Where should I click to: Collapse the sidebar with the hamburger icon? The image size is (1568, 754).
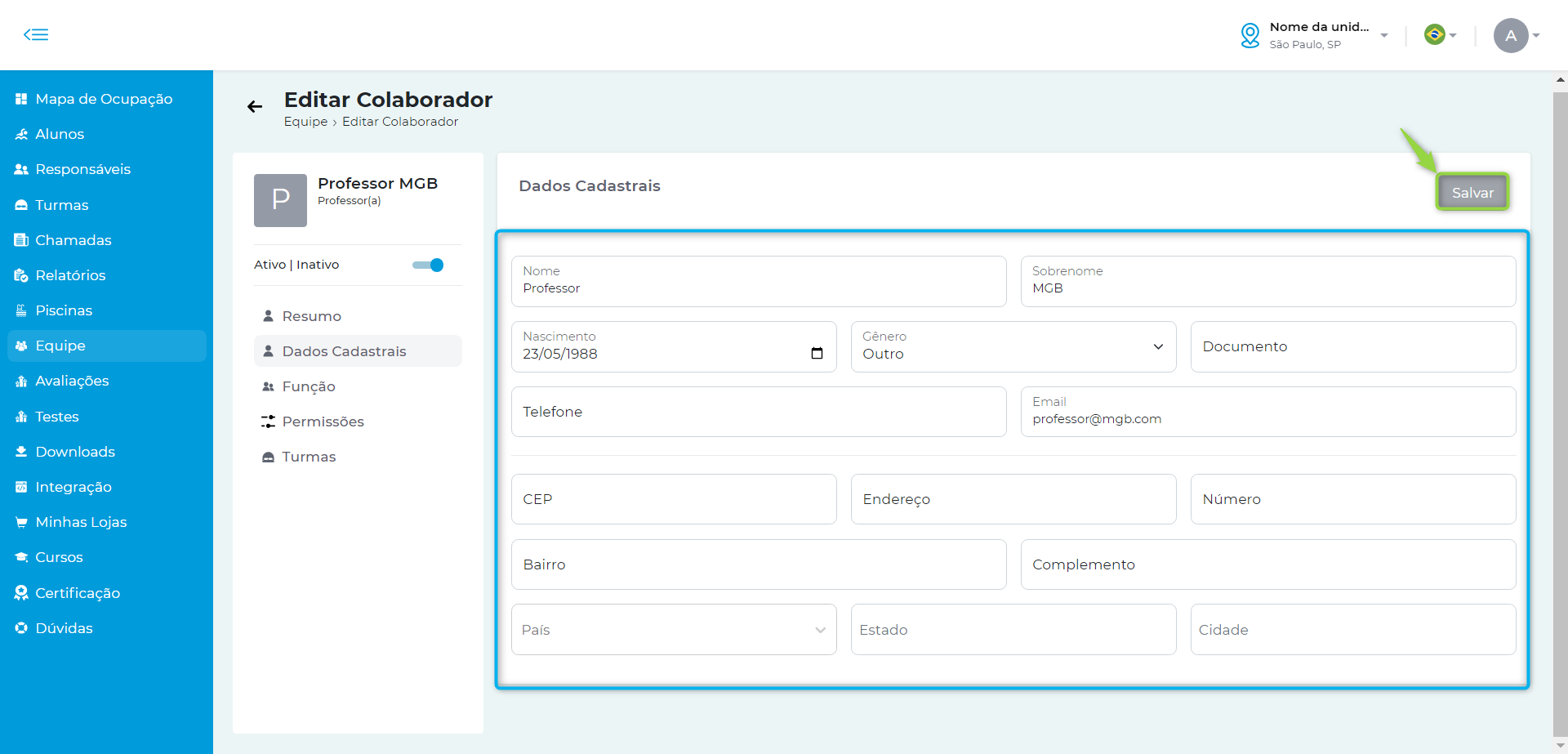pyautogui.click(x=36, y=34)
